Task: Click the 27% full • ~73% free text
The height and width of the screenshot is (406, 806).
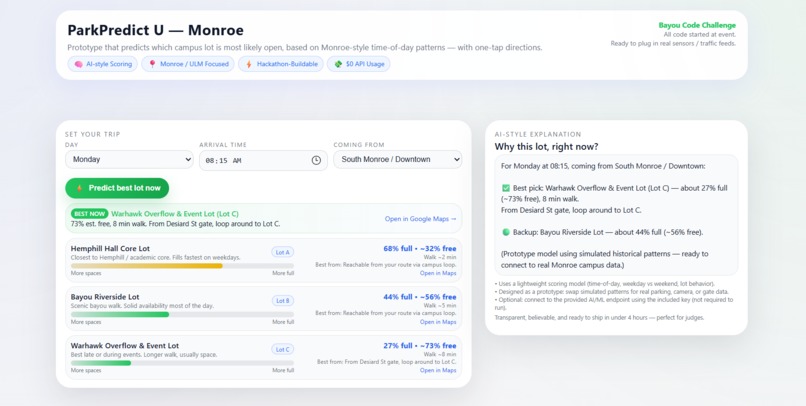Action: (420, 346)
